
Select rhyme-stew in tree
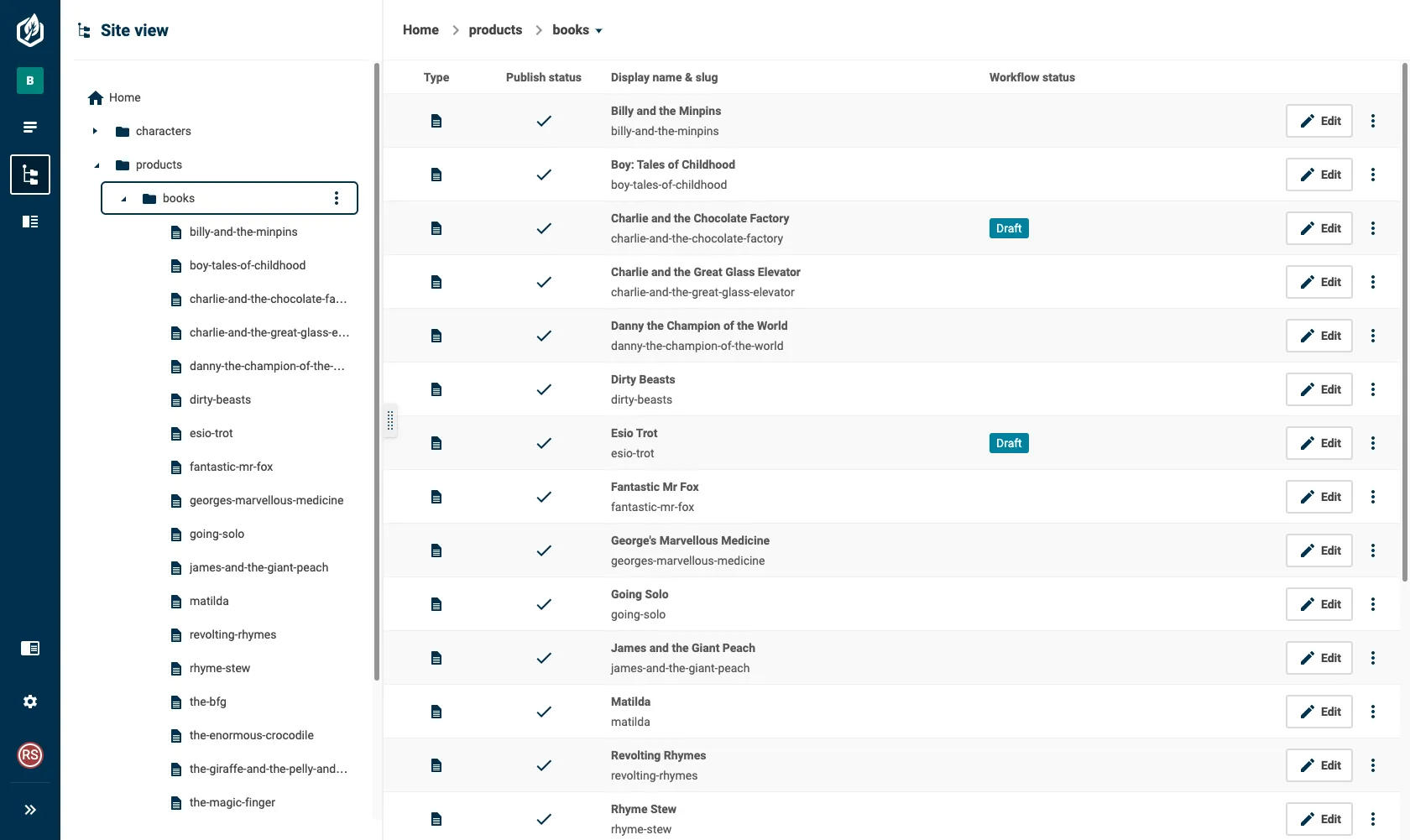point(220,668)
